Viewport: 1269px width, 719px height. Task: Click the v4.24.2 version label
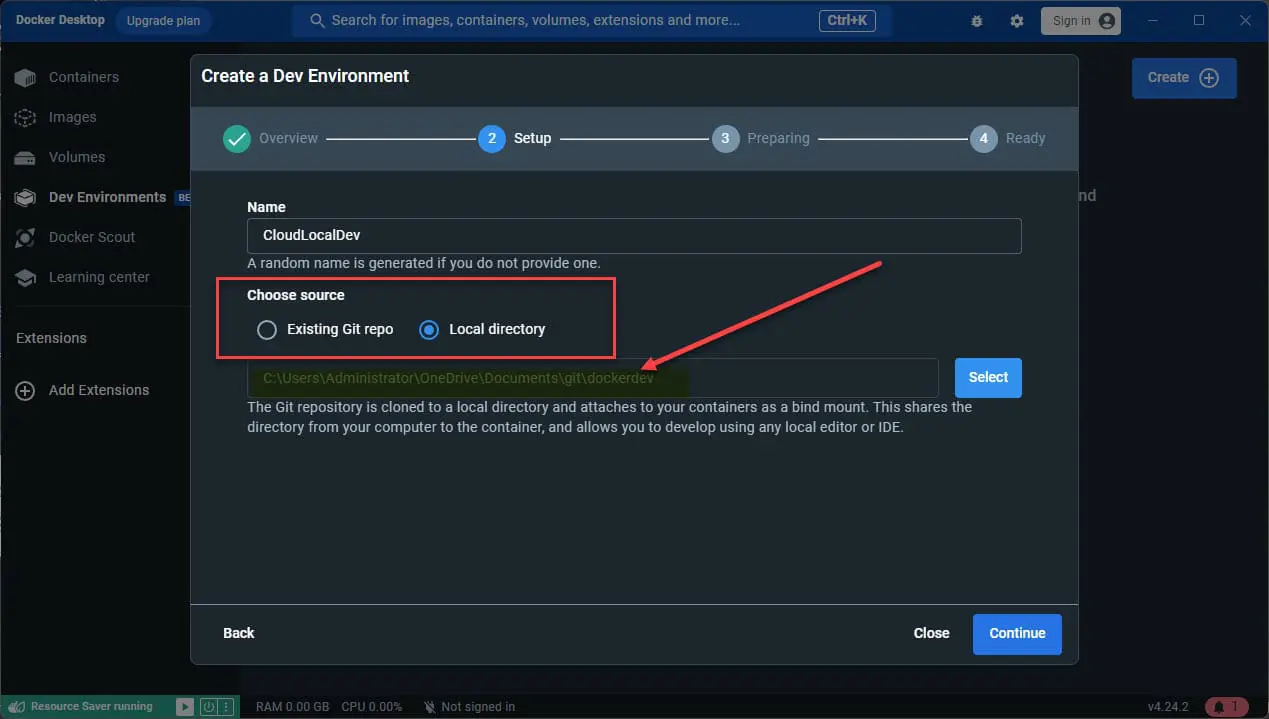[1168, 706]
